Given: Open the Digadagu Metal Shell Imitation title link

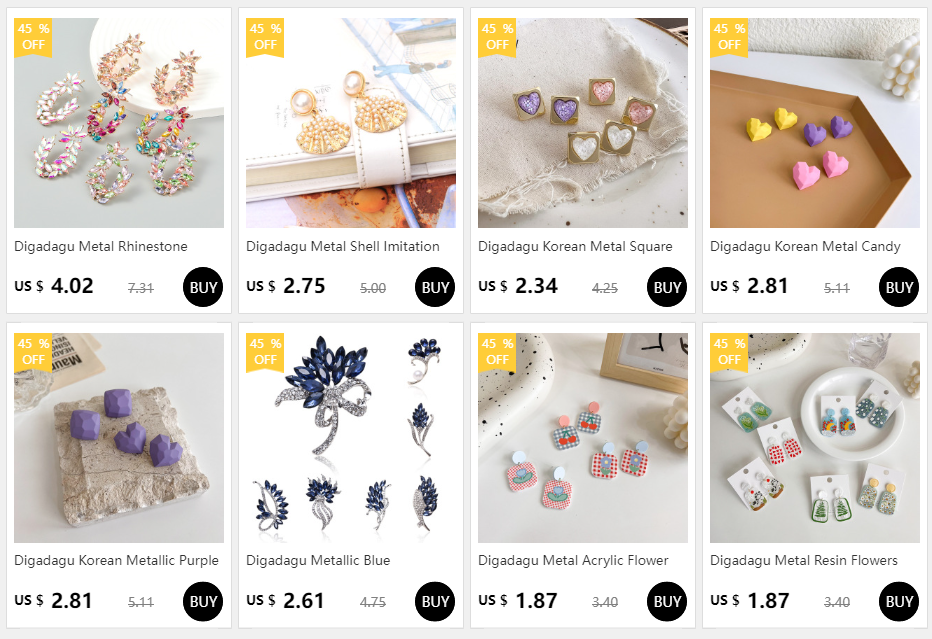Looking at the screenshot, I should [343, 246].
